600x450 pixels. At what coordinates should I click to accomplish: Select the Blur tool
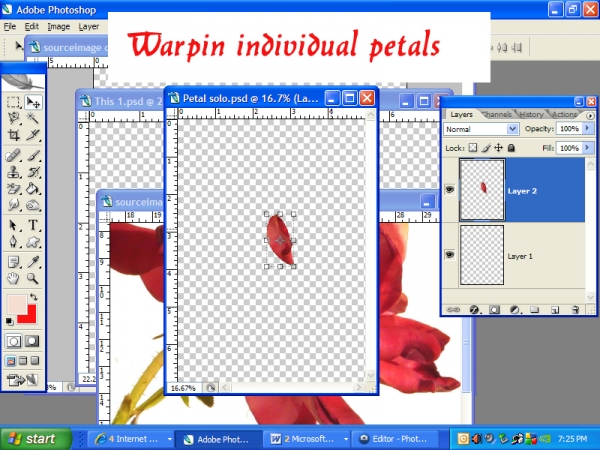pos(13,205)
